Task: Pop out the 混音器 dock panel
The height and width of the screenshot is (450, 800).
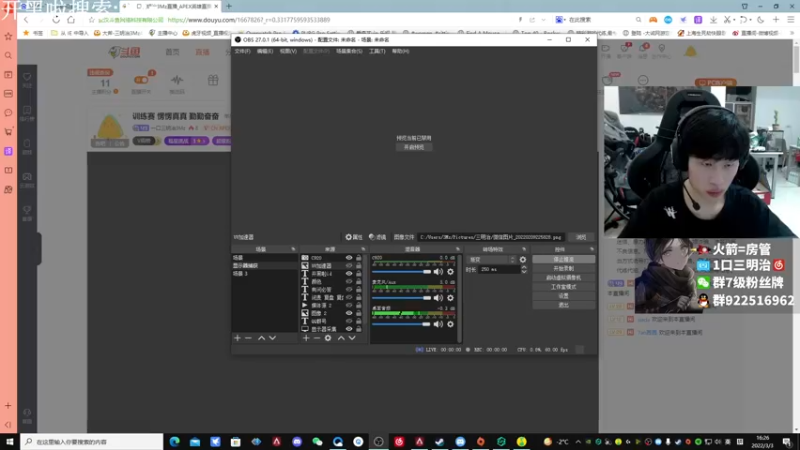Action: [x=458, y=249]
